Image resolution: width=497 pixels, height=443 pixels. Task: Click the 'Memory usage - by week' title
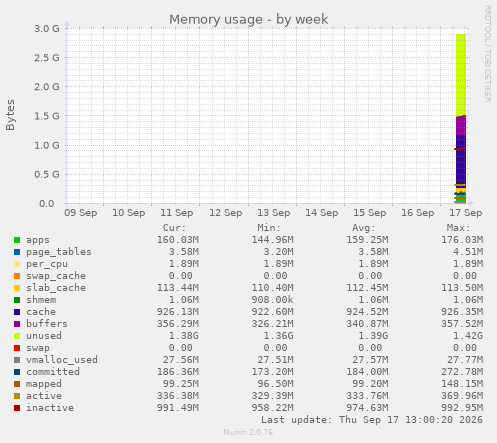pos(249,19)
